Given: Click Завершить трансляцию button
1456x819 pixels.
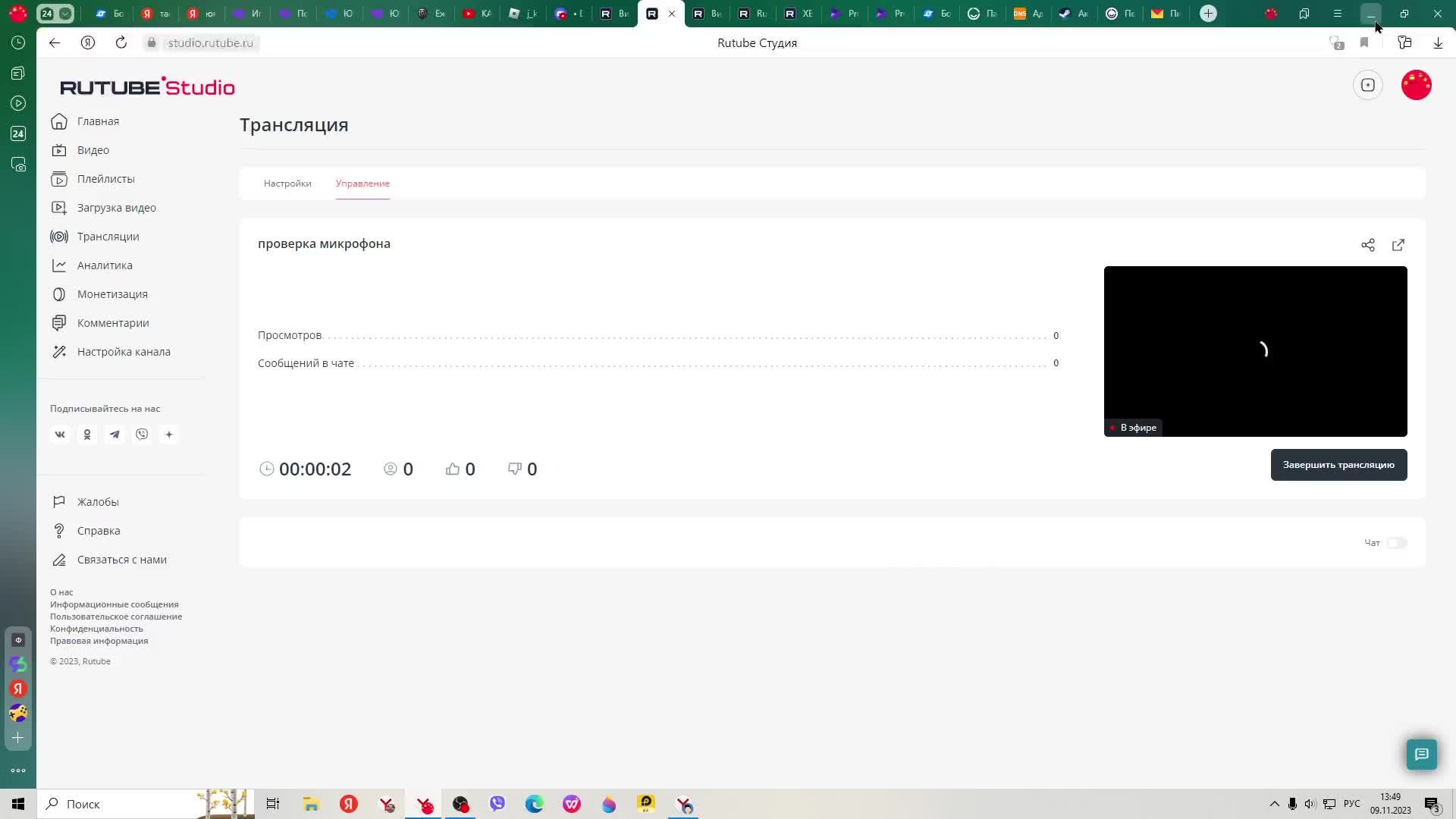Looking at the screenshot, I should (x=1338, y=465).
